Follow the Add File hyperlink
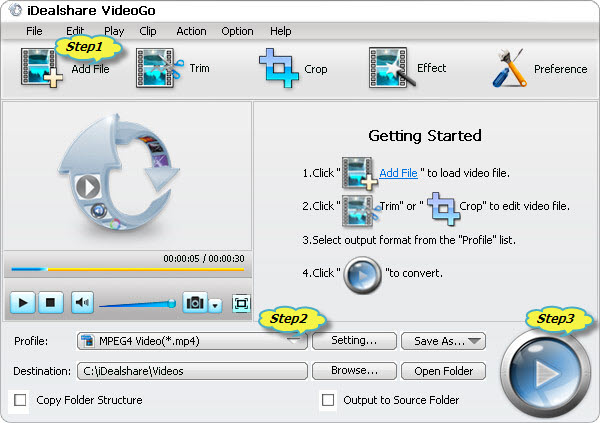The width and height of the screenshot is (600, 423). tap(398, 173)
